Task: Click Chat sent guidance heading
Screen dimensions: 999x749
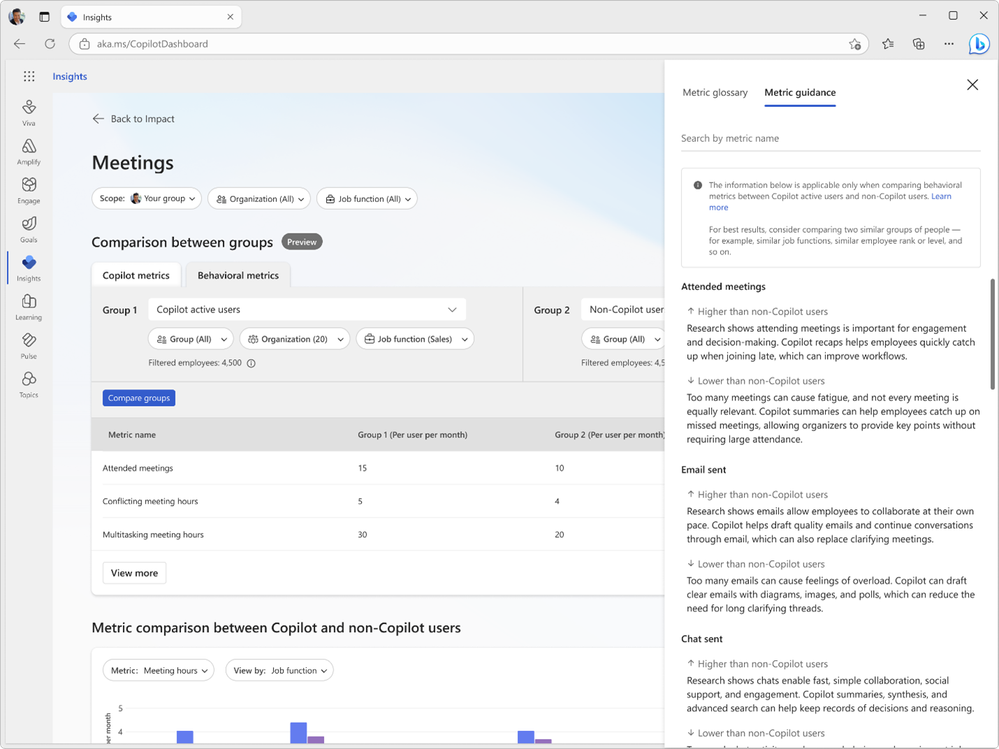Action: [701, 639]
